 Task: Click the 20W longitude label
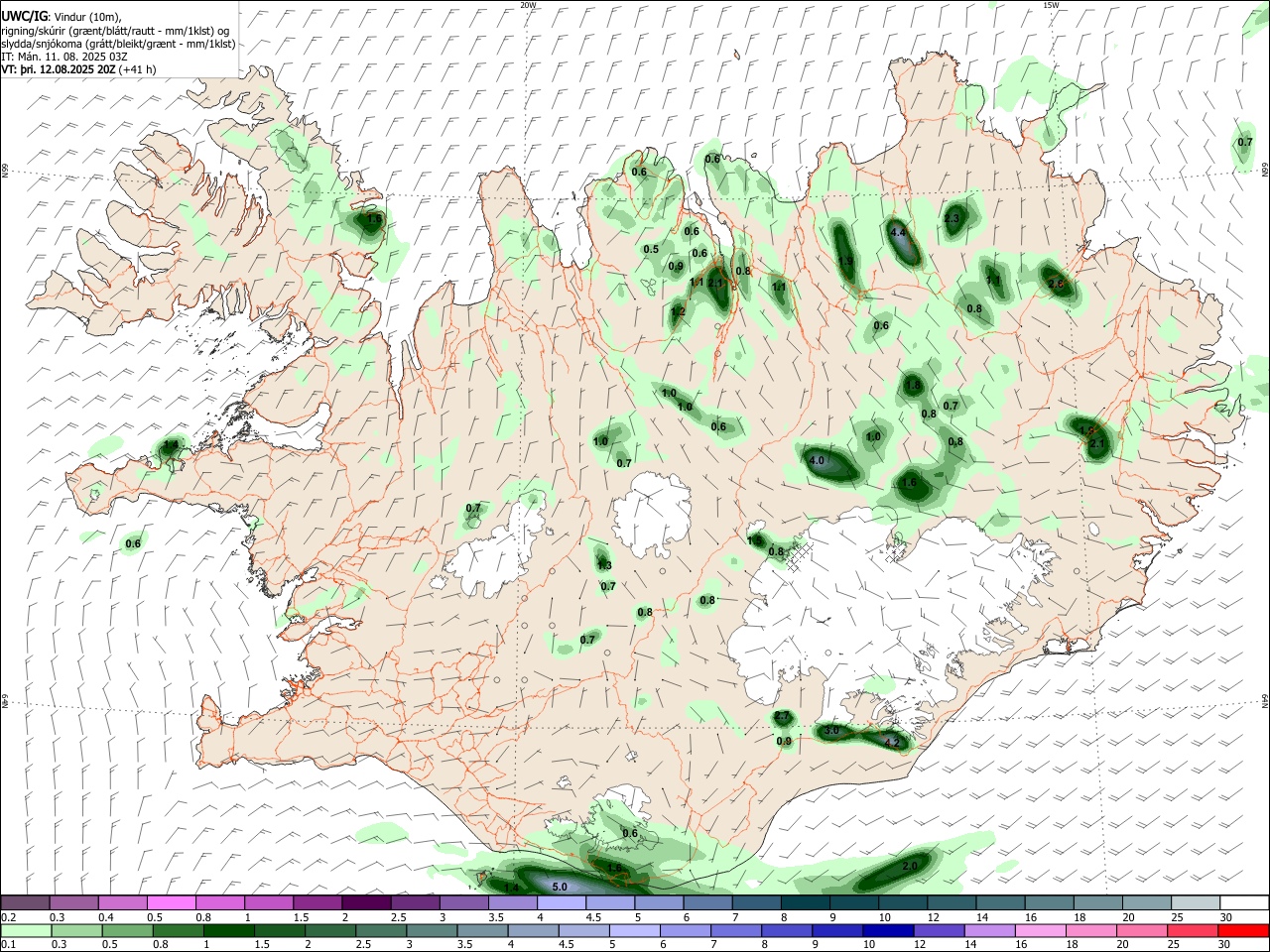528,5
